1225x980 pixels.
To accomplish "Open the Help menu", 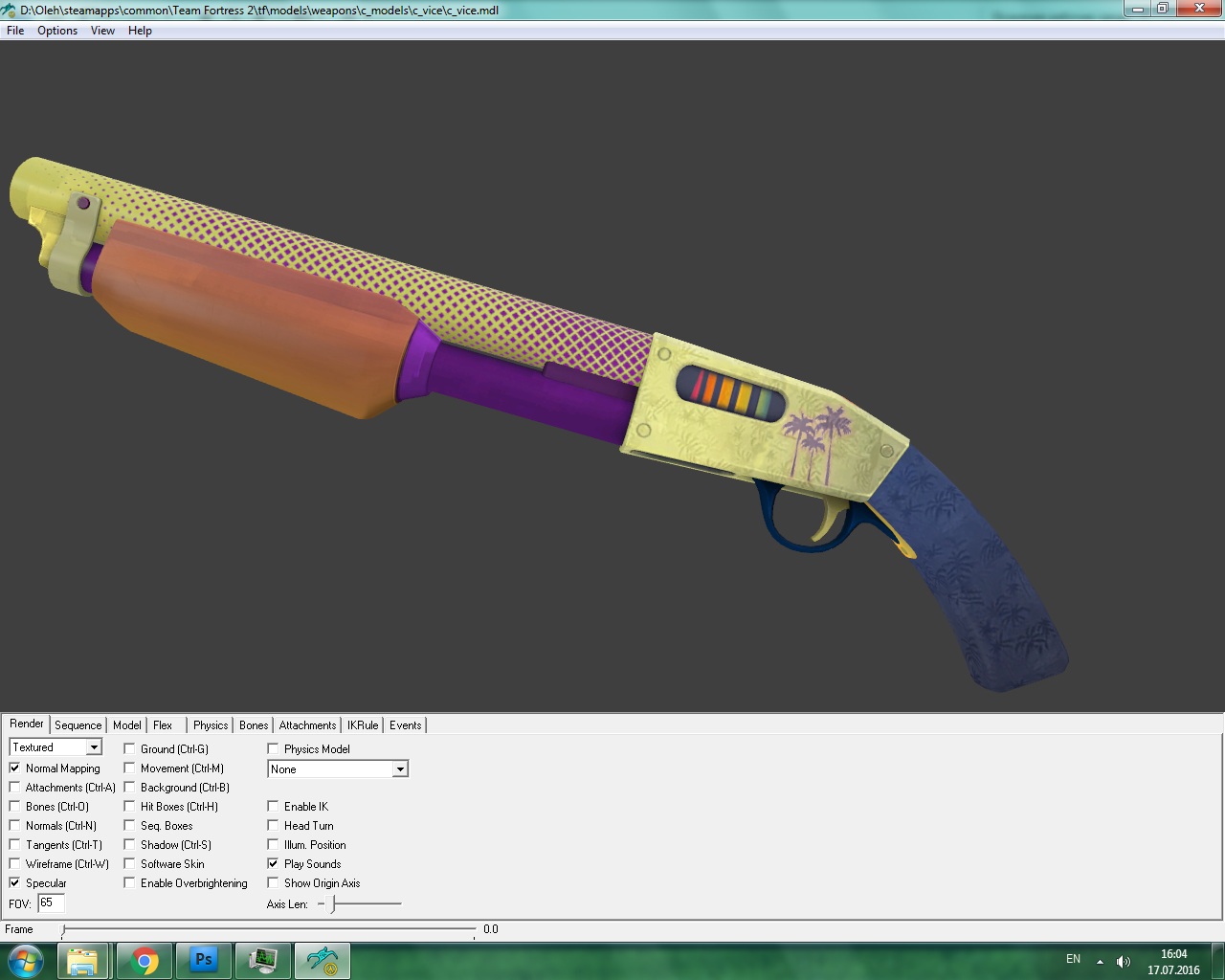I will tap(140, 31).
